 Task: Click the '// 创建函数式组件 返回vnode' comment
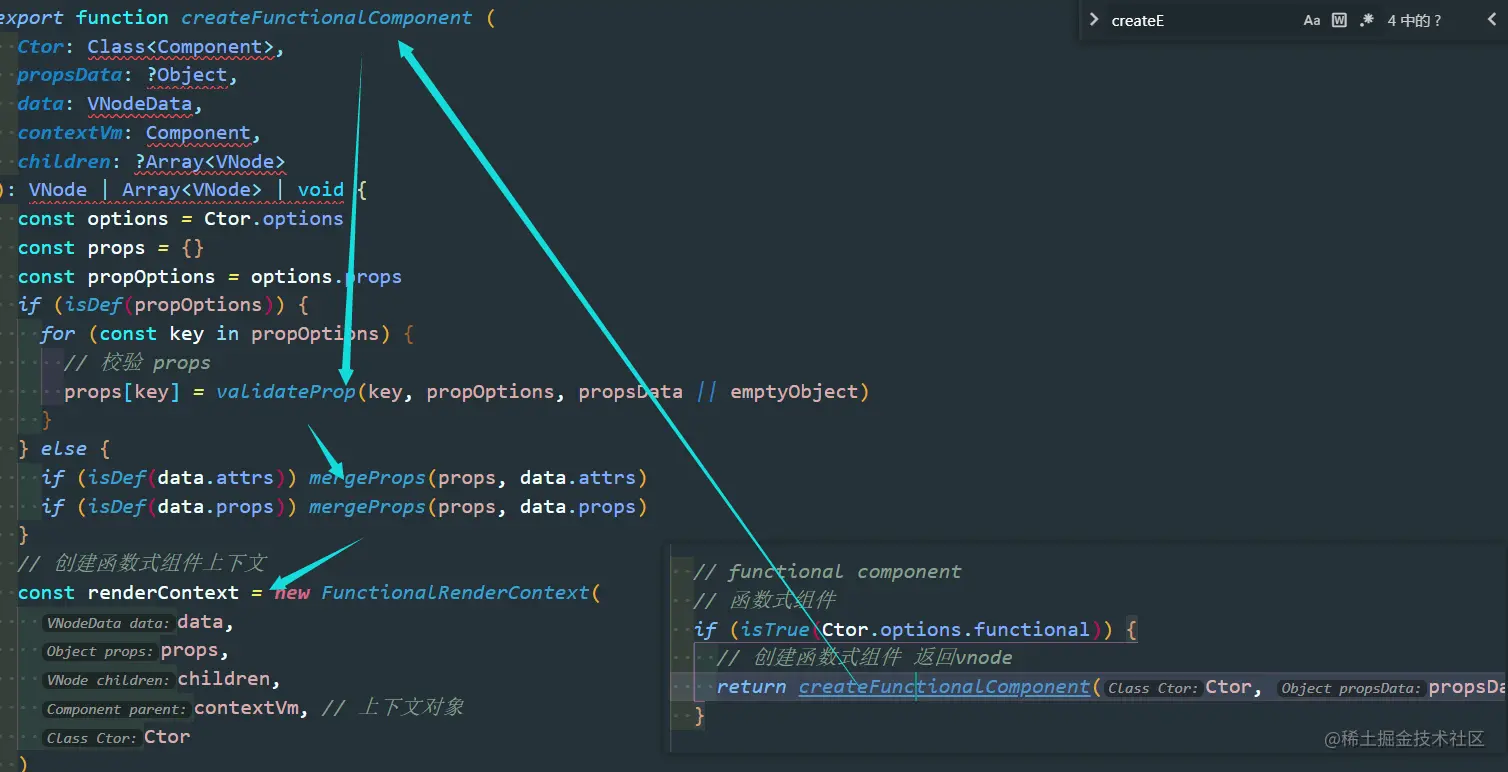tap(865, 657)
